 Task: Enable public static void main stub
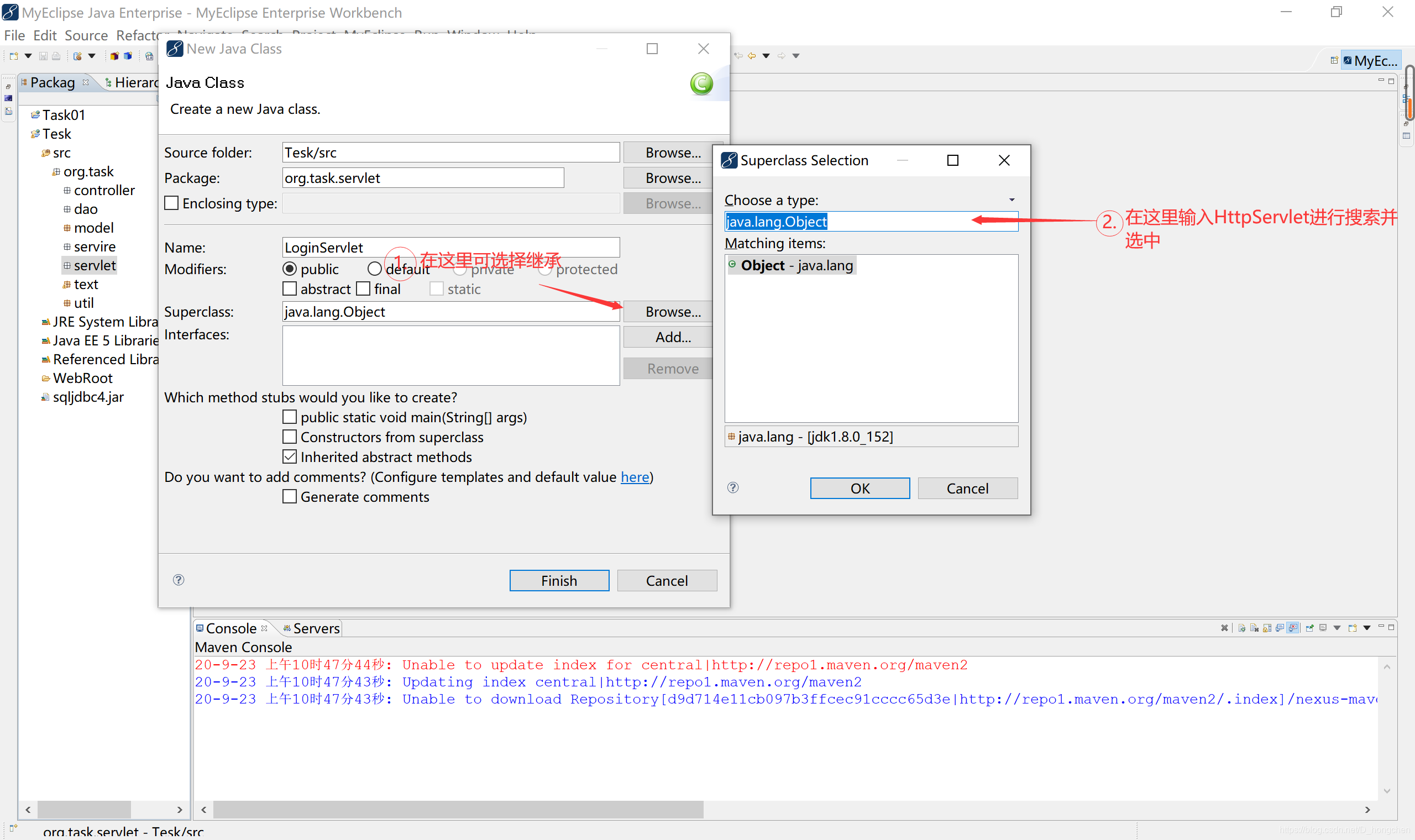[290, 417]
